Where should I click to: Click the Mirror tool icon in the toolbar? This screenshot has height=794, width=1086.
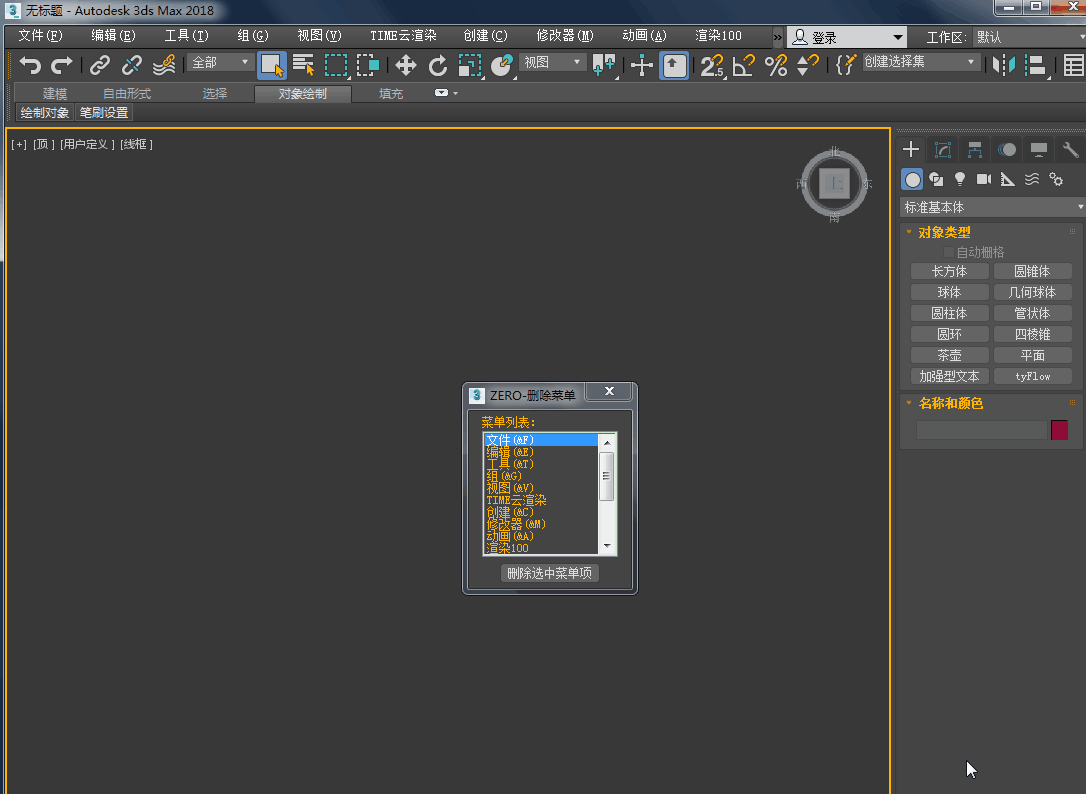1003,66
